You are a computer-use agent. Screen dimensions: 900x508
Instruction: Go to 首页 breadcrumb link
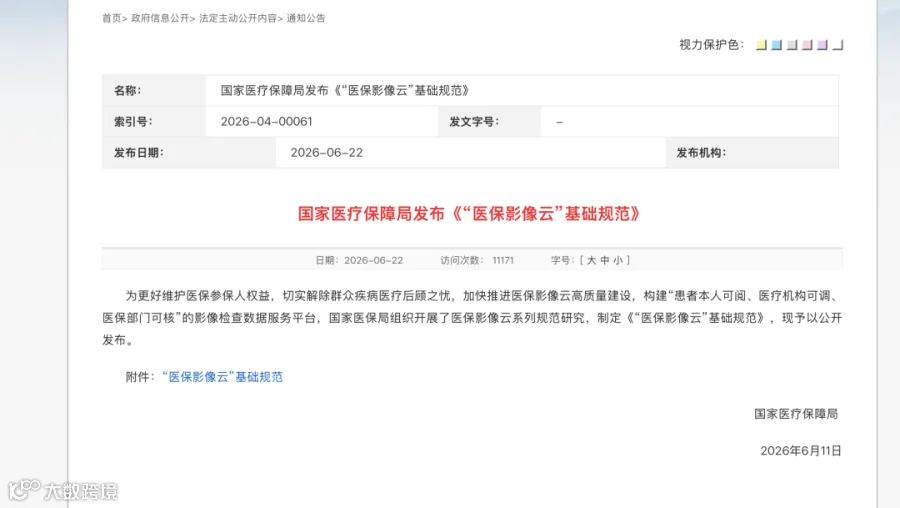tap(111, 18)
